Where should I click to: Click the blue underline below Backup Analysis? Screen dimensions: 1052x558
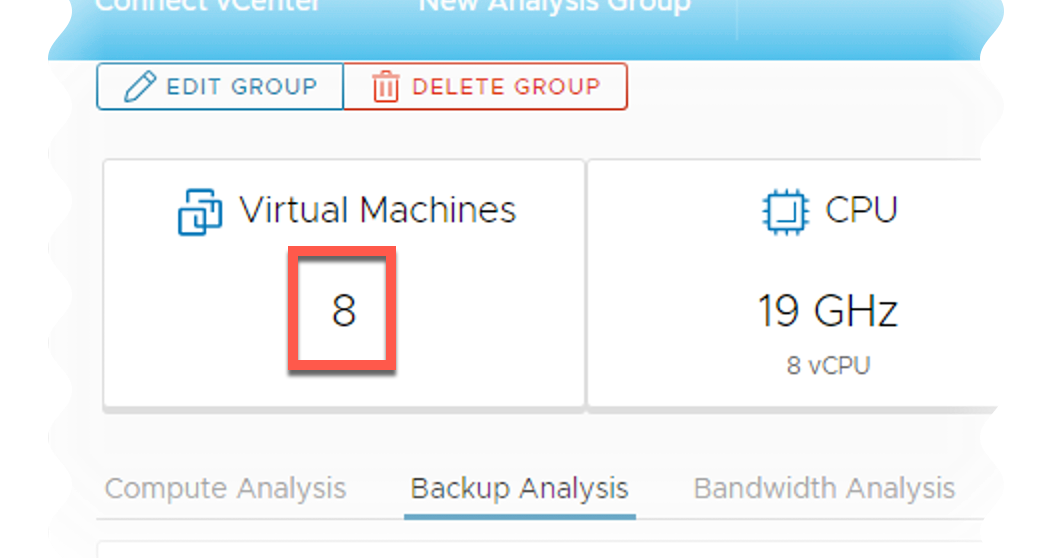(x=520, y=516)
